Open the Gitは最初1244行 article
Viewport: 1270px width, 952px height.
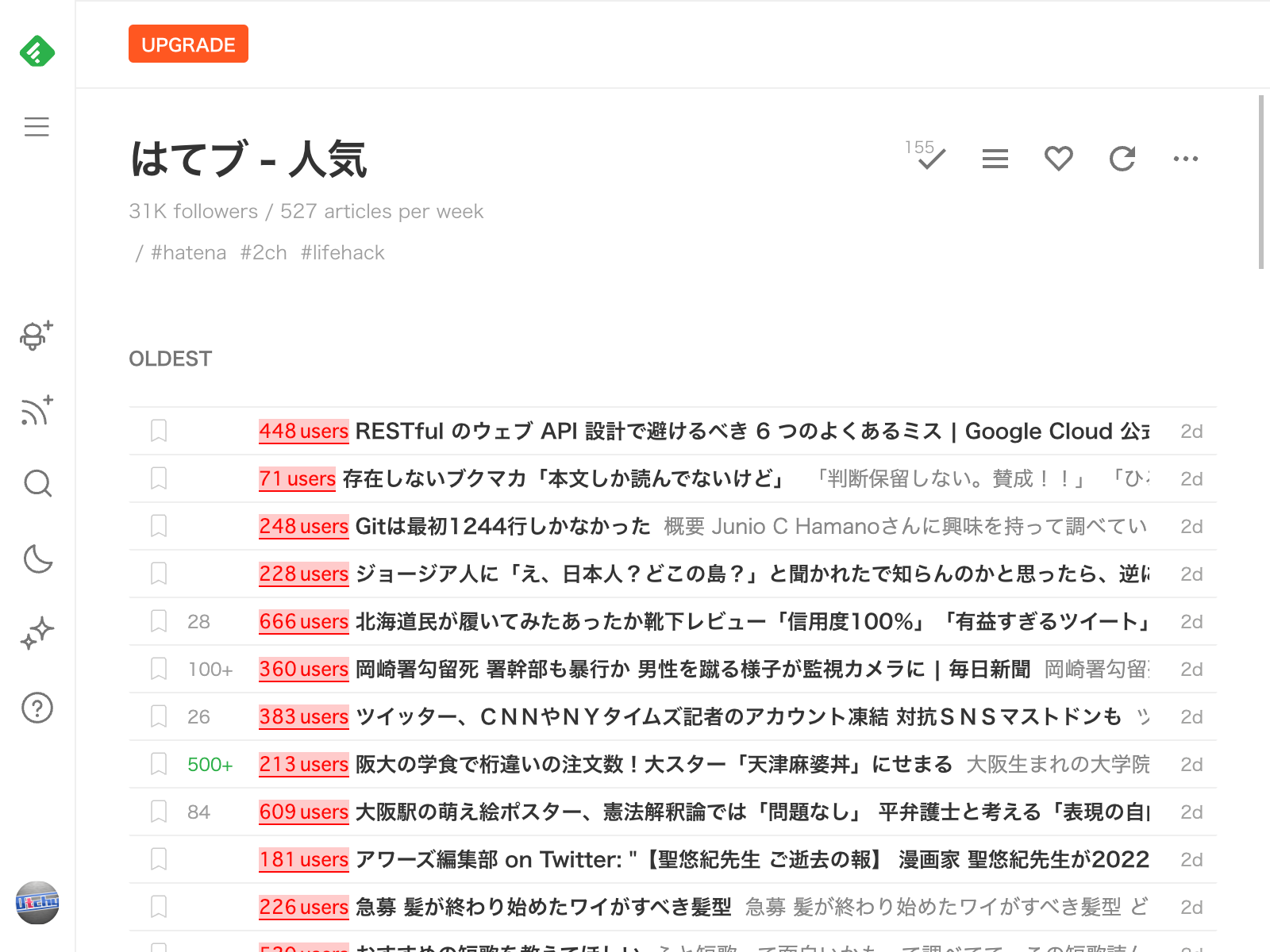pyautogui.click(x=672, y=526)
